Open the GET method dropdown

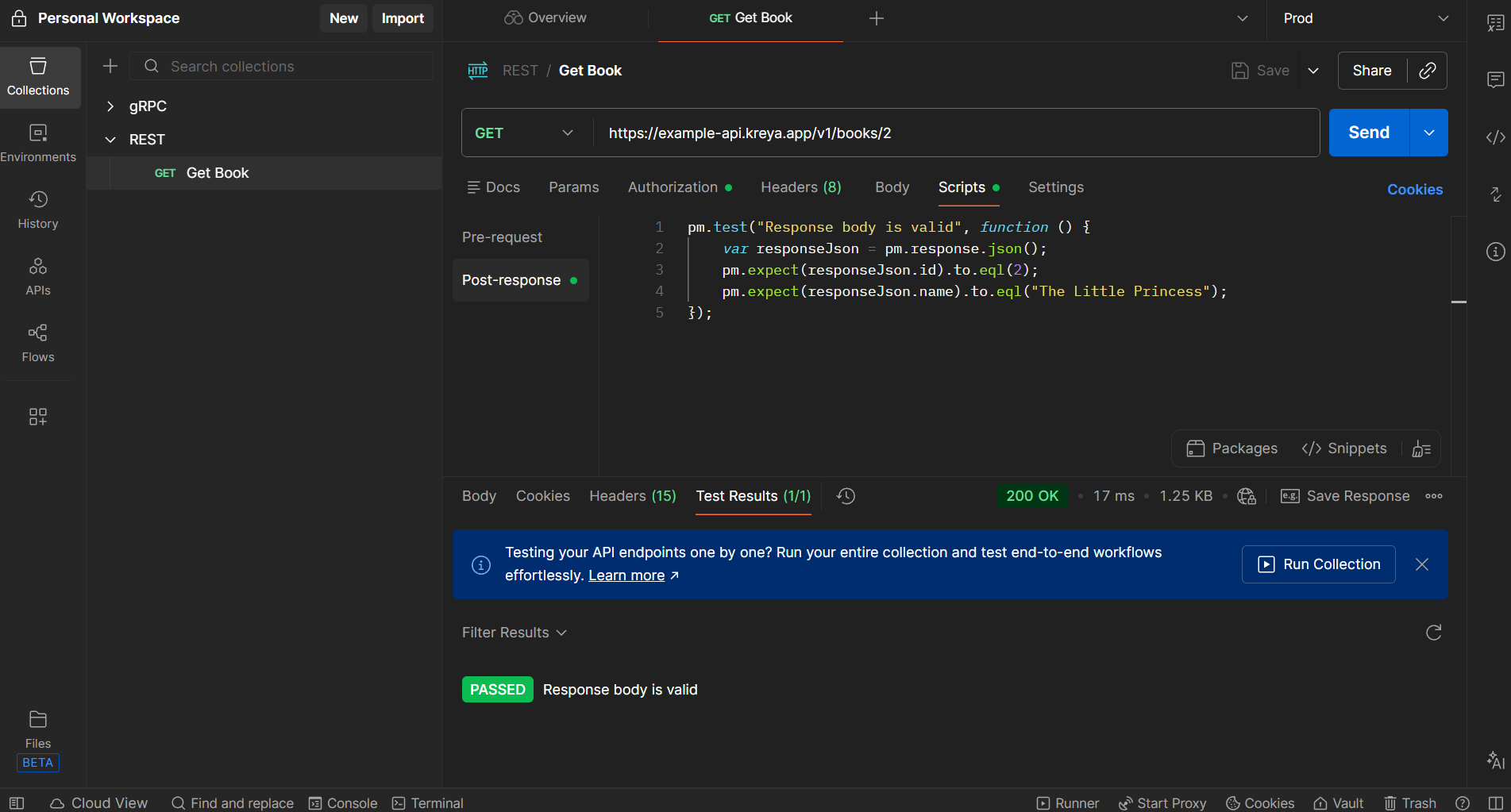click(x=524, y=133)
